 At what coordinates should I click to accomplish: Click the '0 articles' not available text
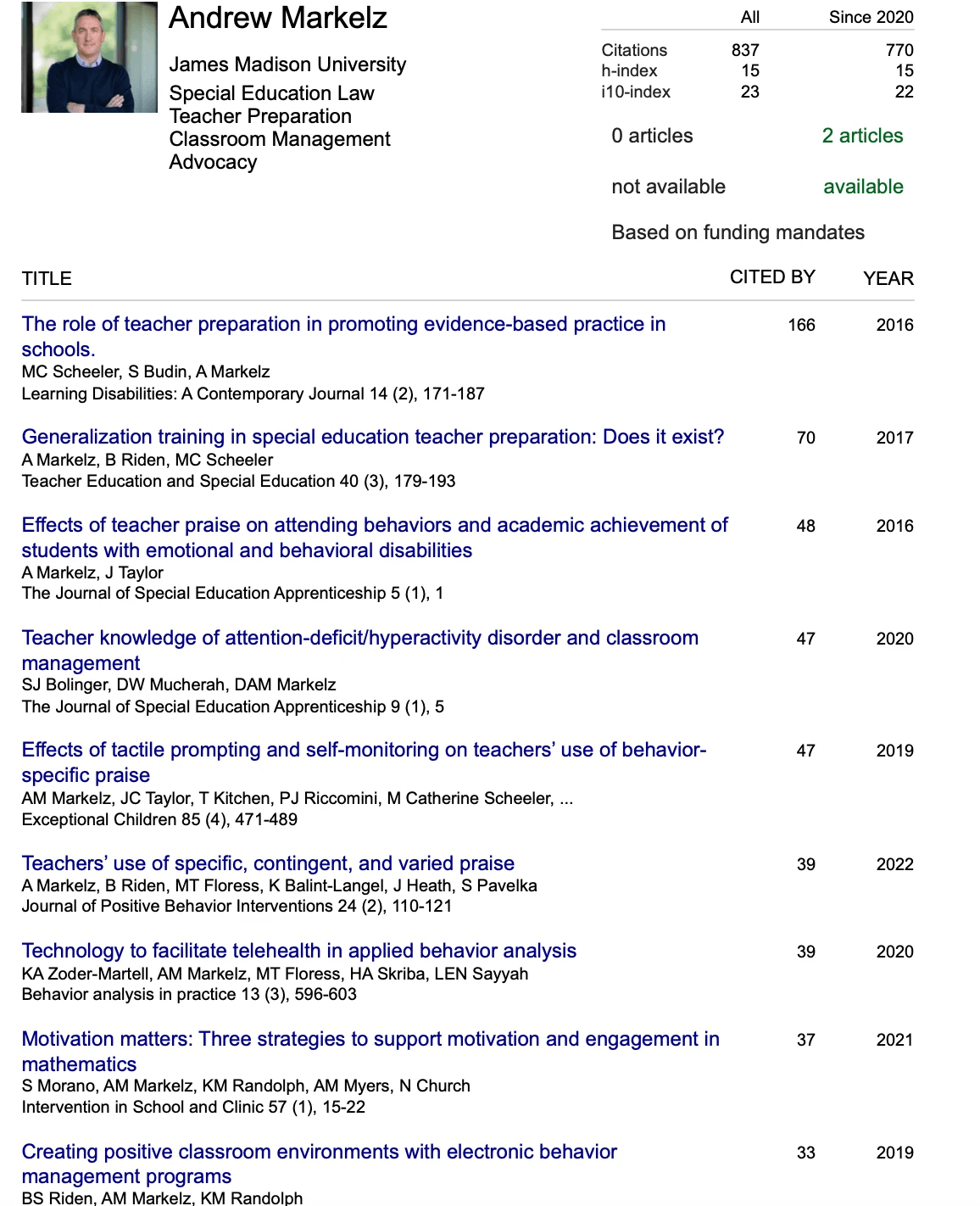tap(652, 137)
